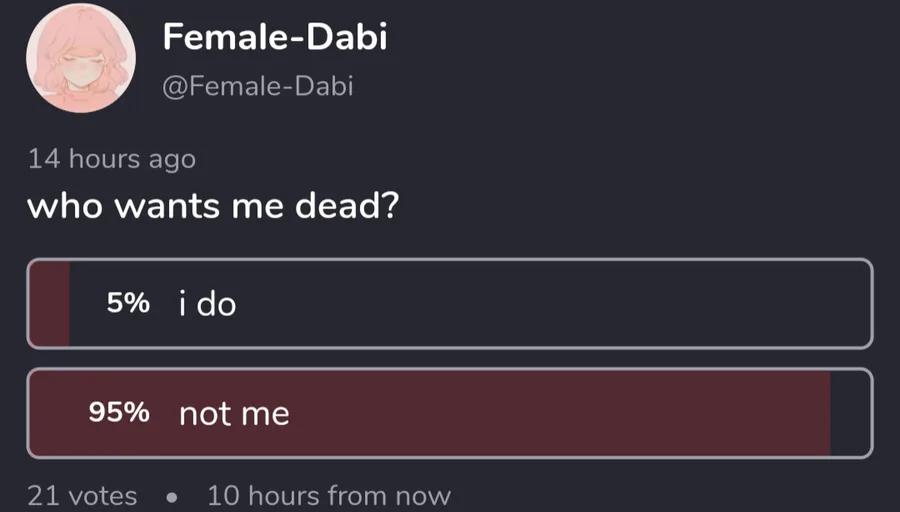Image resolution: width=900 pixels, height=512 pixels.
Task: Click the 5% result label
Action: (128, 304)
